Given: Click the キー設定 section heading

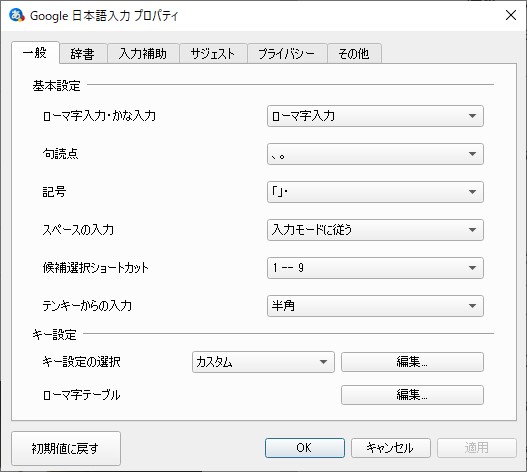Looking at the screenshot, I should (x=54, y=335).
